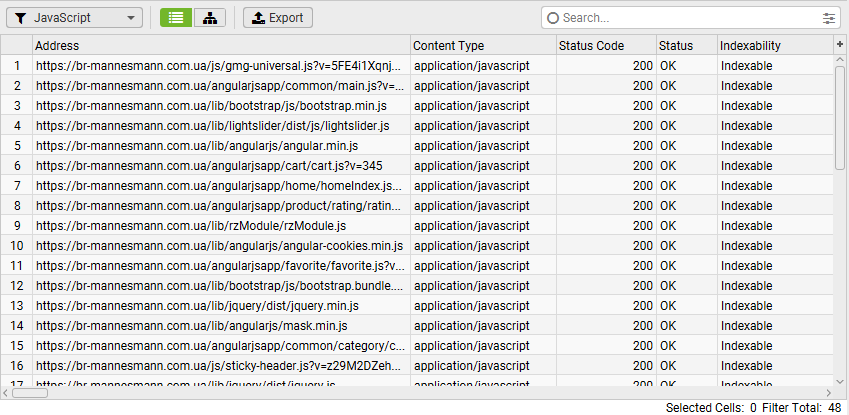This screenshot has height=415, width=849.
Task: Select the cart.js?v=345 address row
Action: point(220,165)
